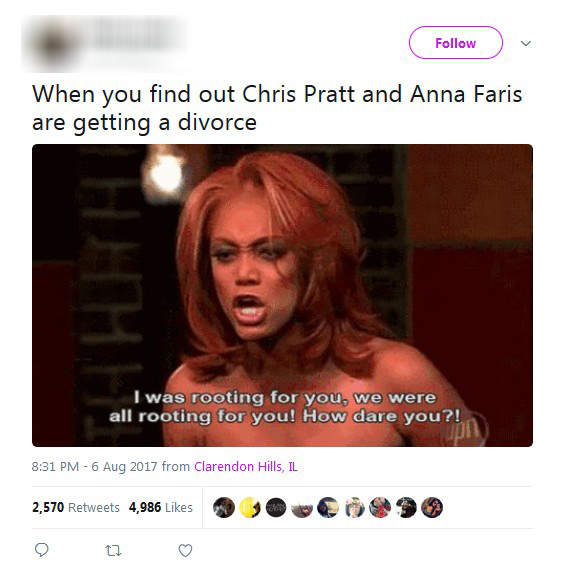This screenshot has width=566, height=566.
Task: Click the last liker avatar in the row
Action: click(432, 508)
